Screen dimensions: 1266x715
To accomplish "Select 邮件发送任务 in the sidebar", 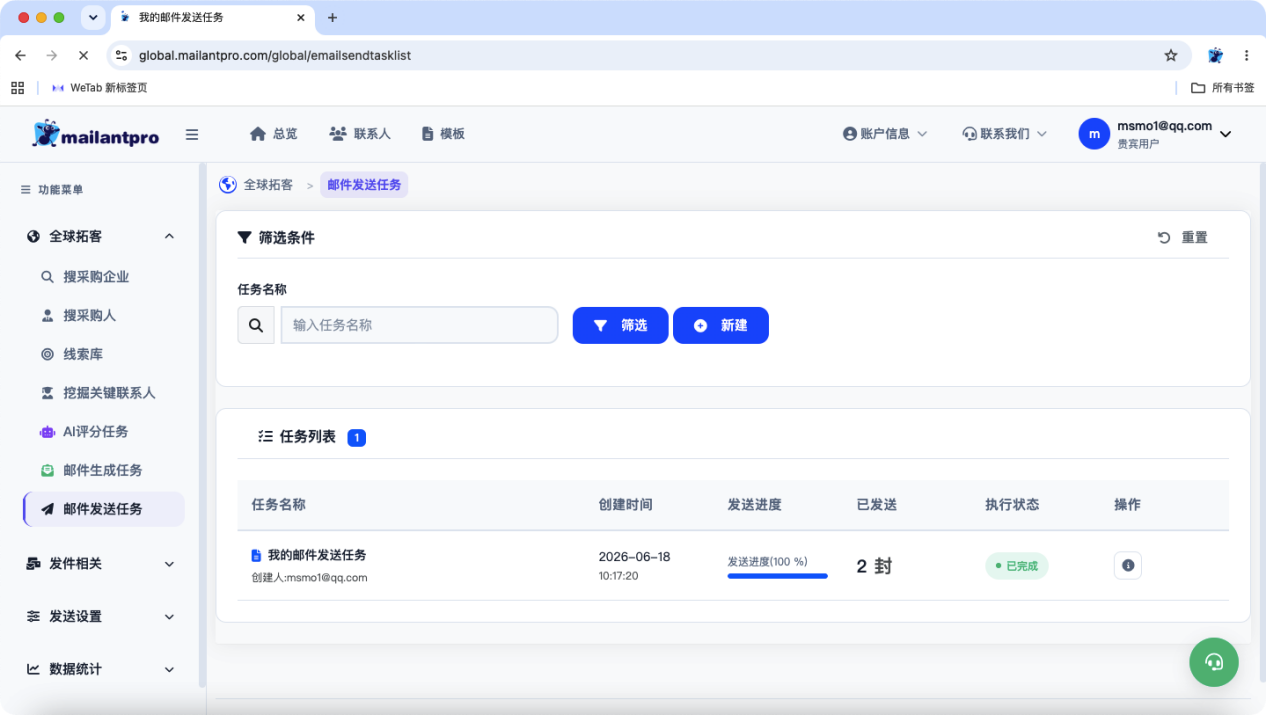I will click(104, 509).
